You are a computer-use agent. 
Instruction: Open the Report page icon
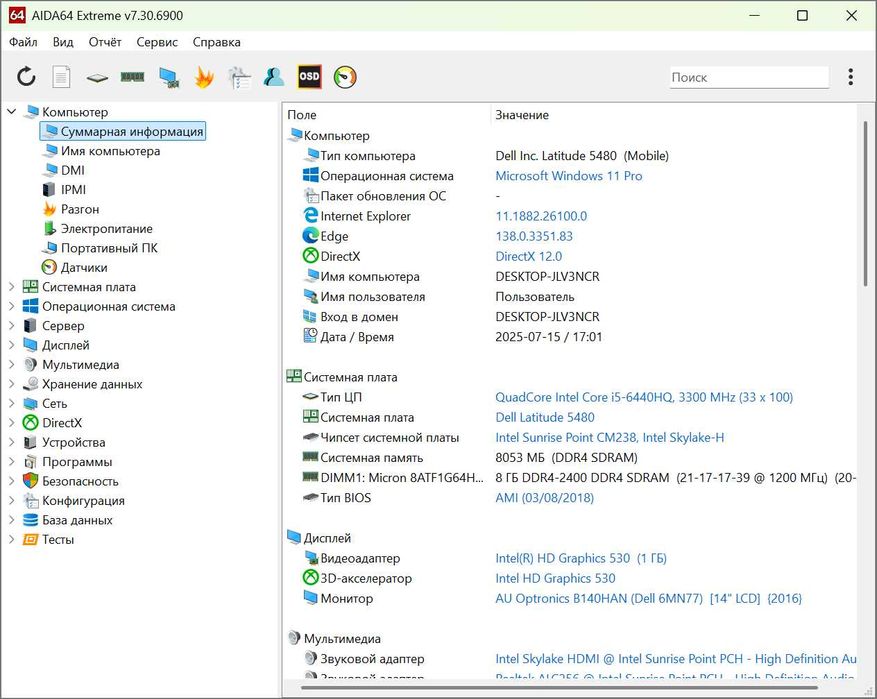point(62,77)
